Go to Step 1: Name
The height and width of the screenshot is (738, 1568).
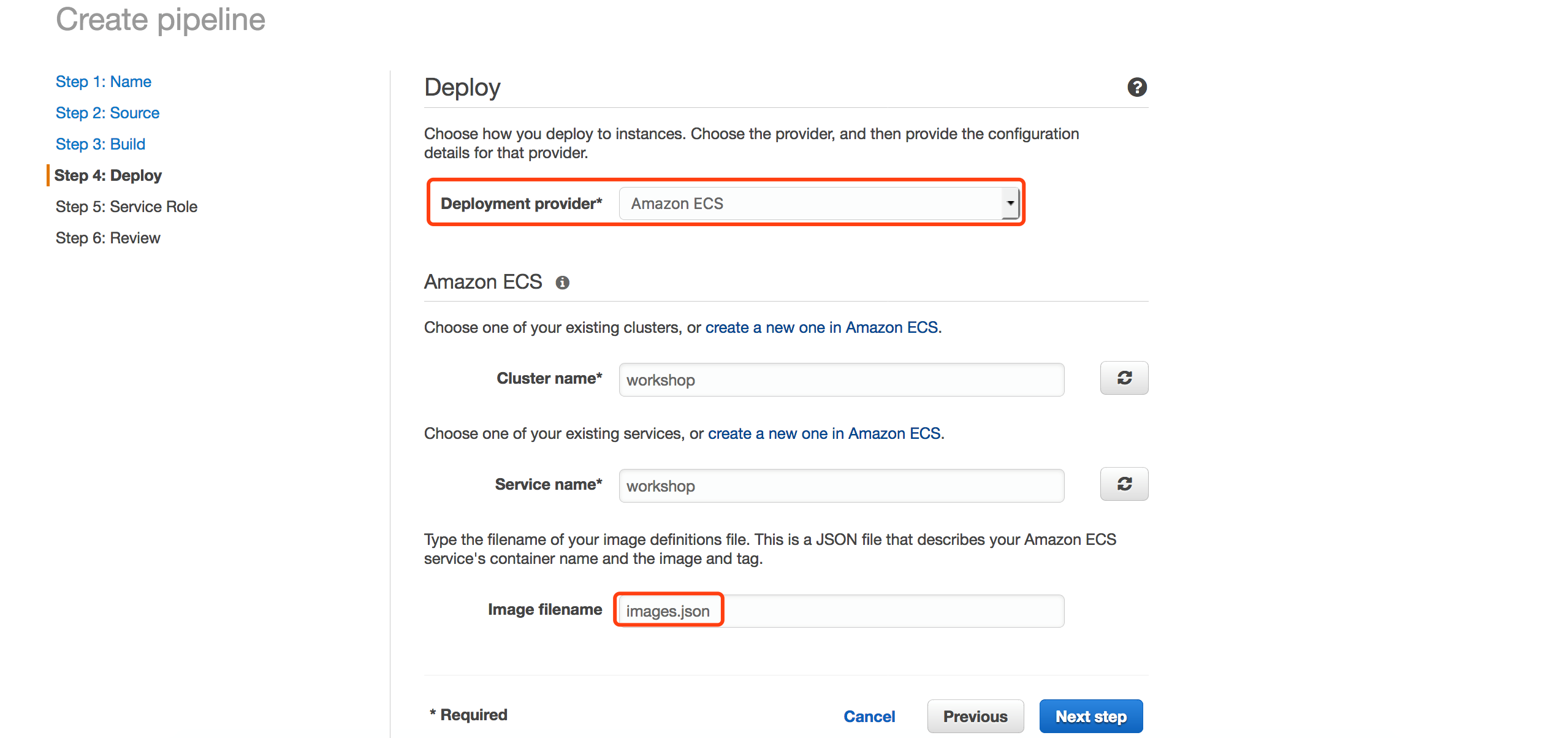103,82
